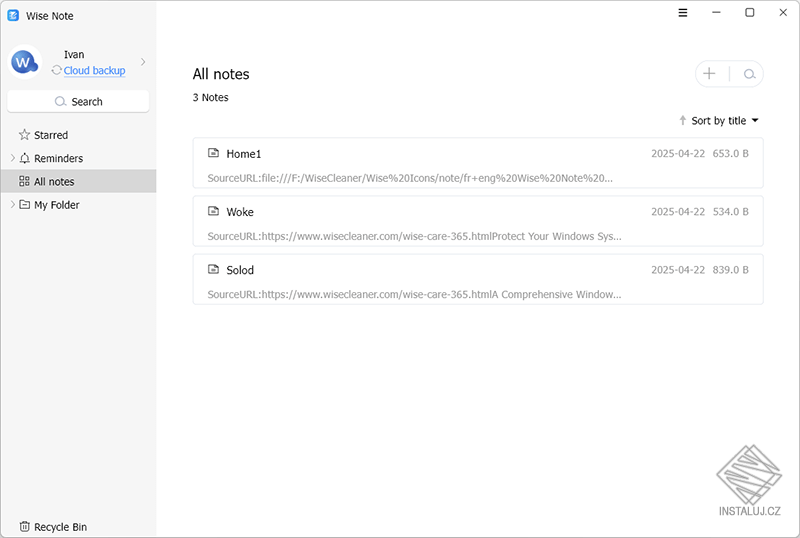Open My Folder in the sidebar
Screen dimensions: 800x538
click(x=57, y=205)
